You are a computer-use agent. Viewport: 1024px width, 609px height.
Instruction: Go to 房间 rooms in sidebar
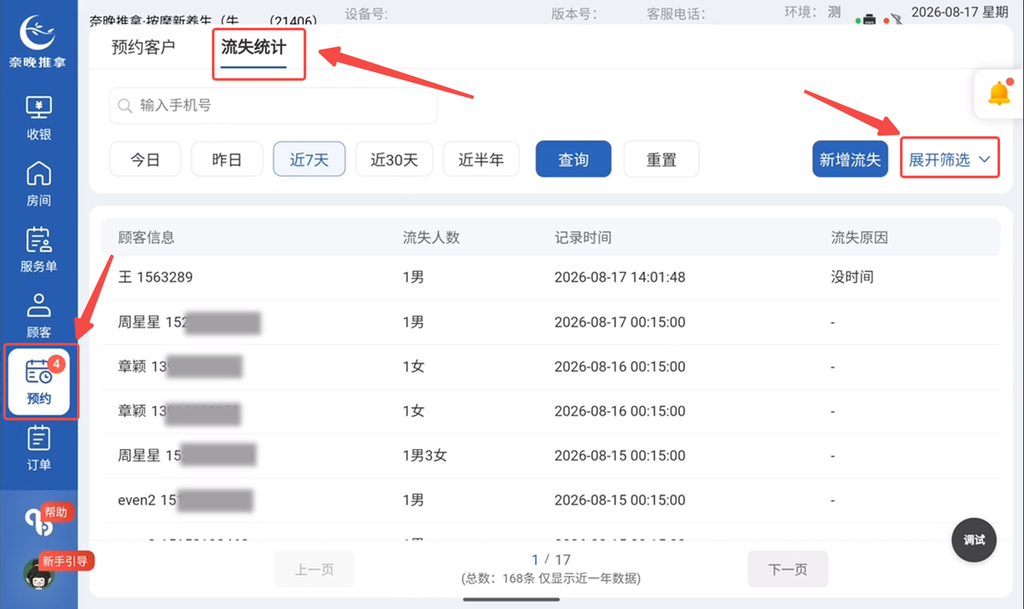(x=39, y=184)
